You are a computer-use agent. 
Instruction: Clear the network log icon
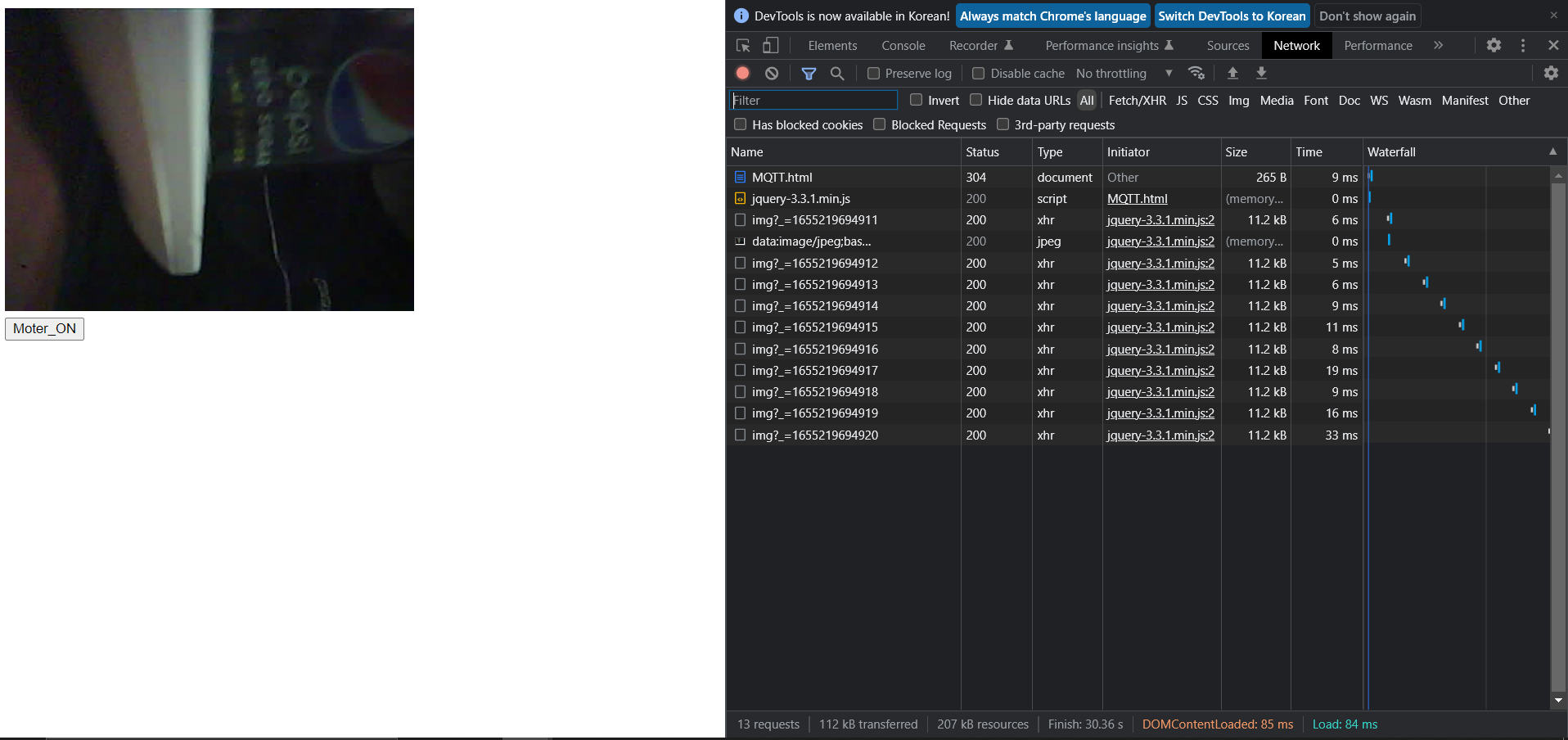pyautogui.click(x=772, y=73)
